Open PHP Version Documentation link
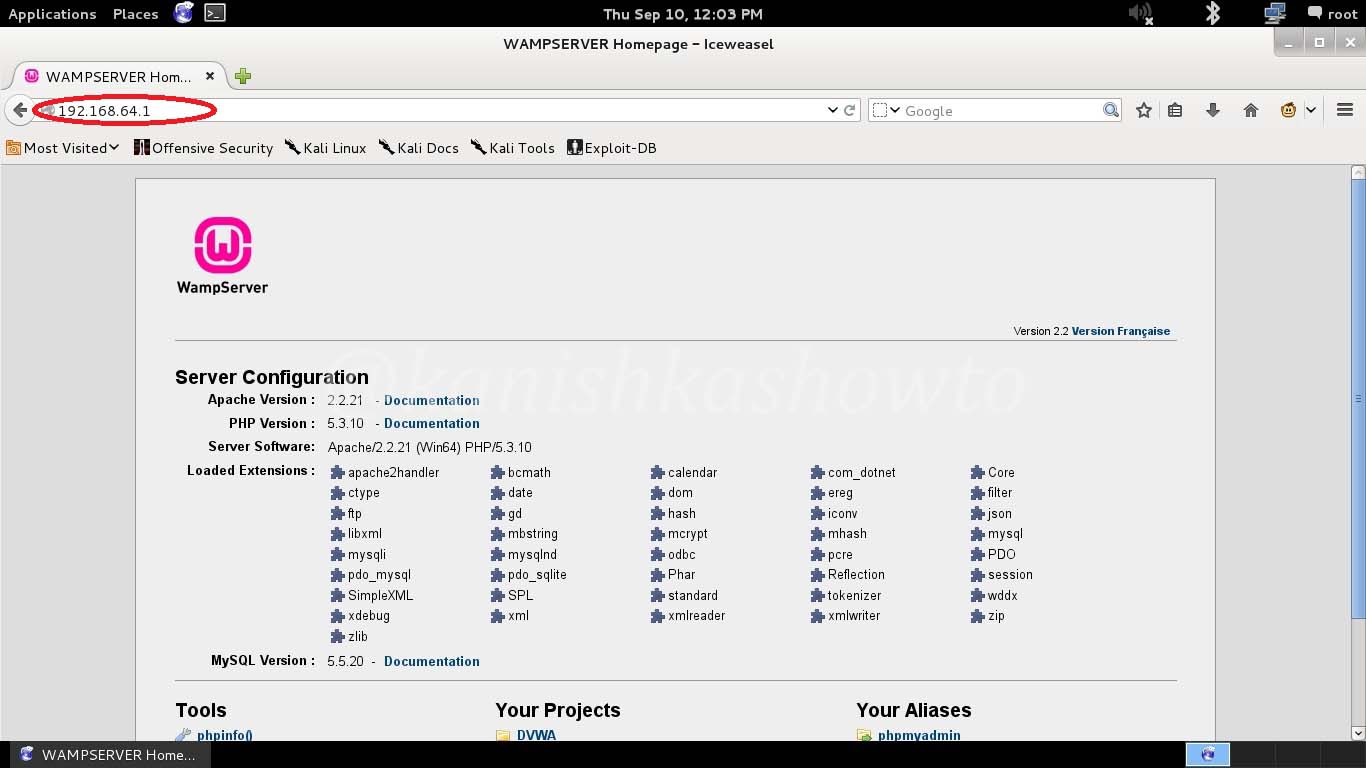The image size is (1366, 768). click(x=432, y=423)
